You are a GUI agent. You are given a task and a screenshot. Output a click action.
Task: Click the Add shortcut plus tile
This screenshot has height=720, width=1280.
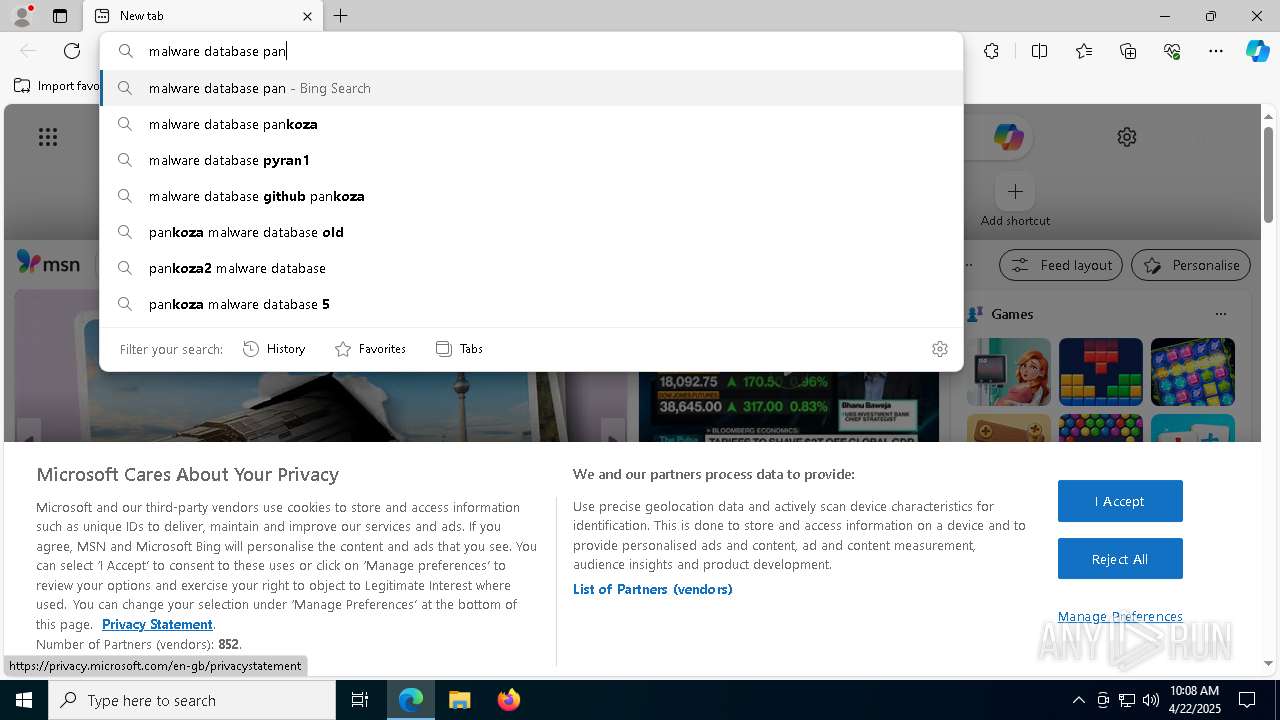pos(1015,191)
